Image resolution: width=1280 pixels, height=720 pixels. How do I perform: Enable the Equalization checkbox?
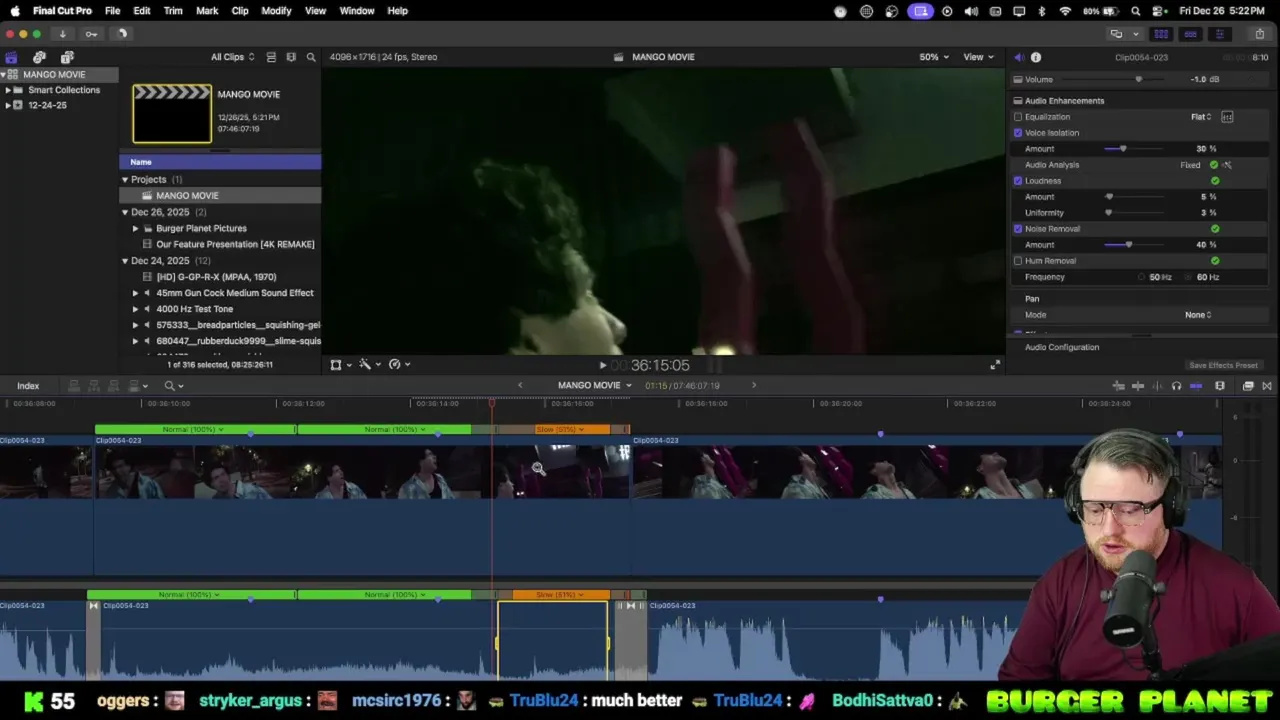click(x=1018, y=117)
